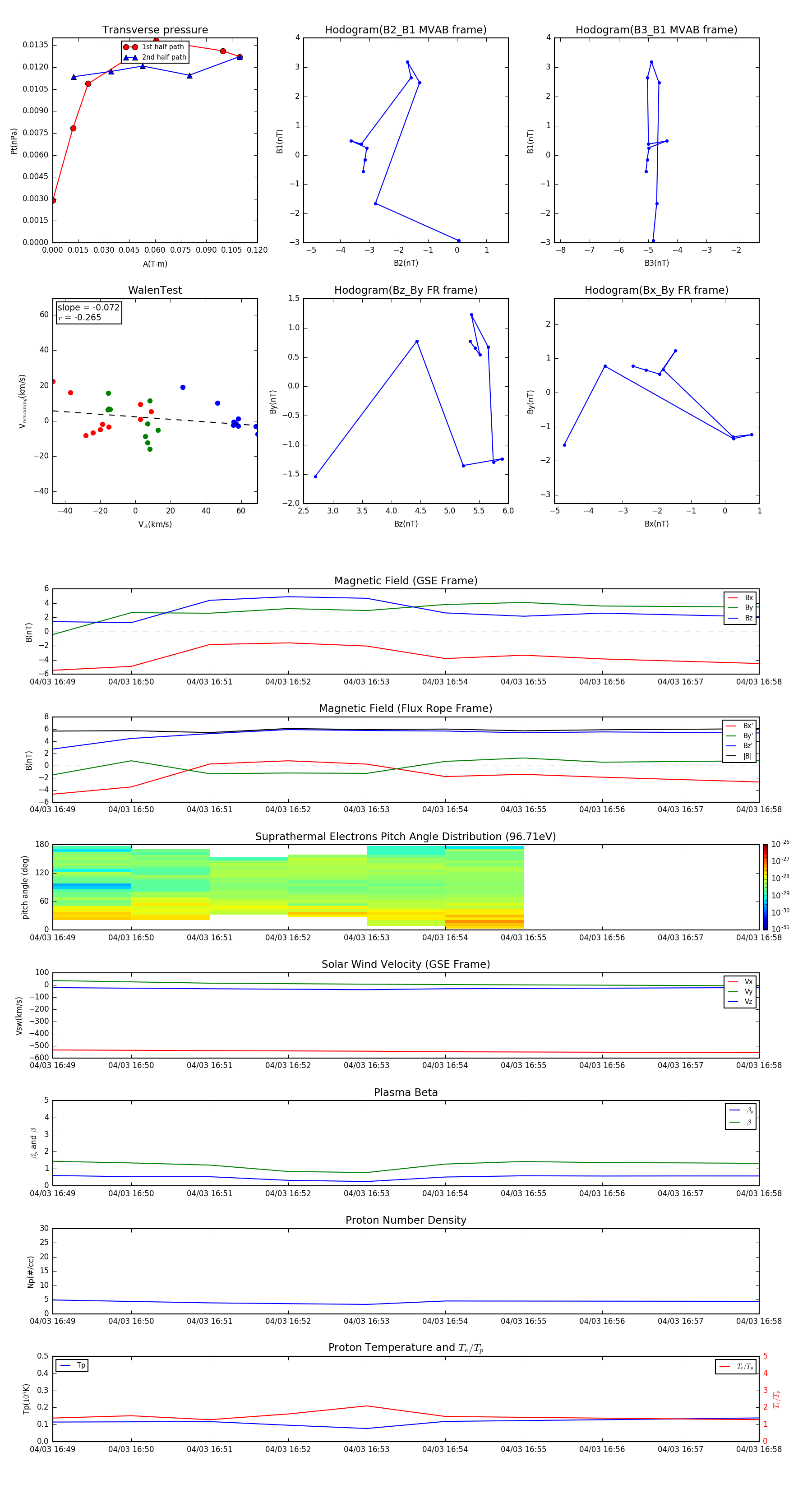812x1489 pixels.
Task: Select the Vx legend entry
Action: coord(740,981)
